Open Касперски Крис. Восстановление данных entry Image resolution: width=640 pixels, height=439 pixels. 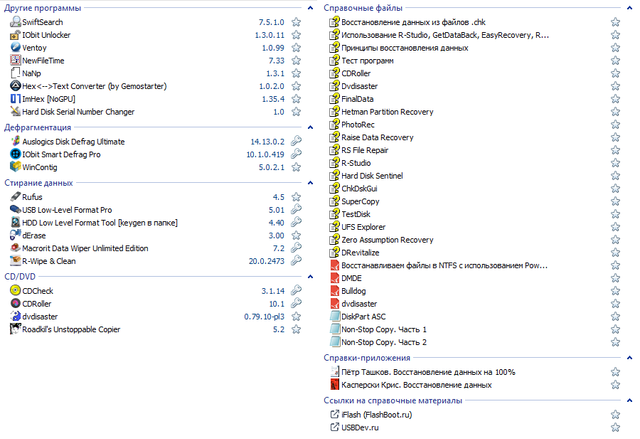pyautogui.click(x=416, y=385)
